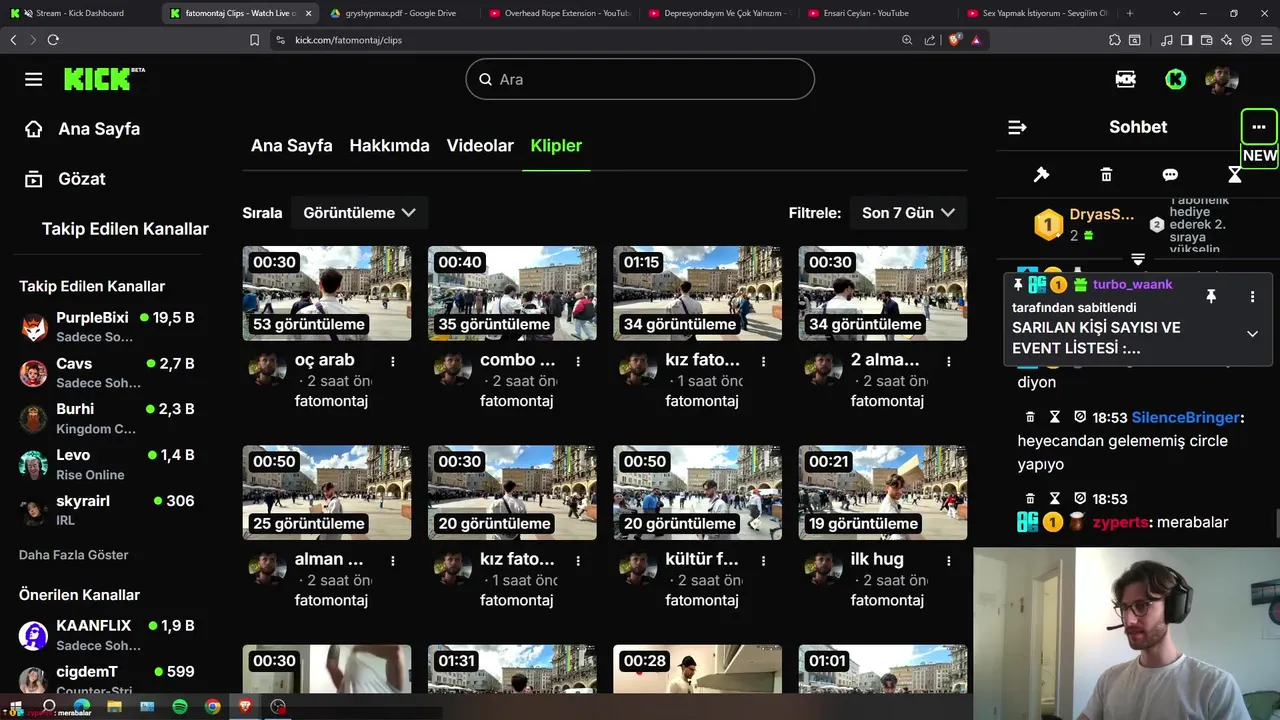
Task: Open options for 'combo' clip
Action: tap(578, 361)
